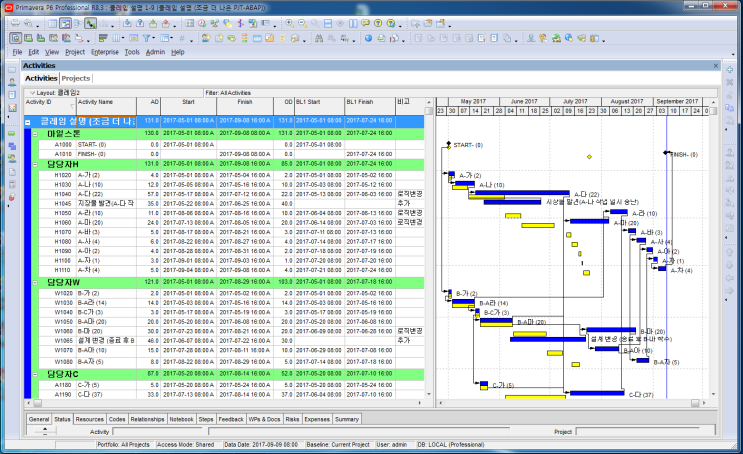Collapse the 마일스톤 group band

(35, 134)
